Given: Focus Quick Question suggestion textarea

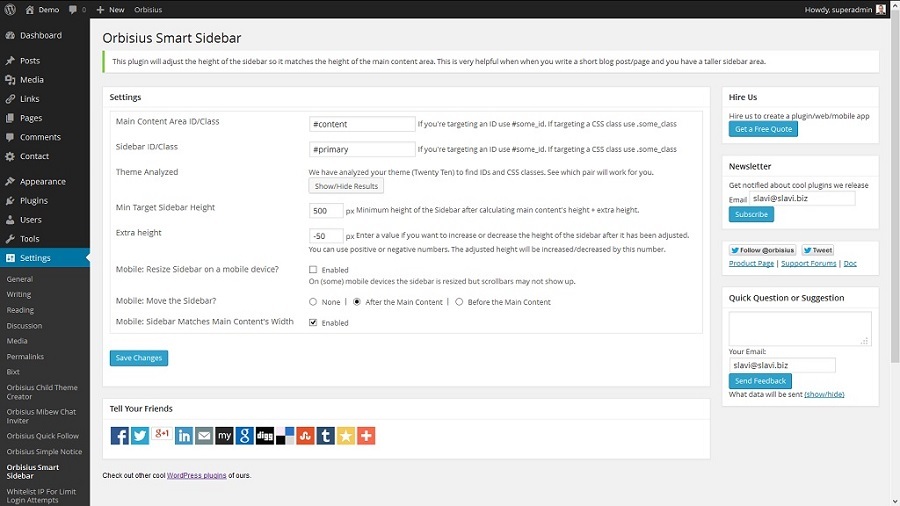Looking at the screenshot, I should [800, 329].
